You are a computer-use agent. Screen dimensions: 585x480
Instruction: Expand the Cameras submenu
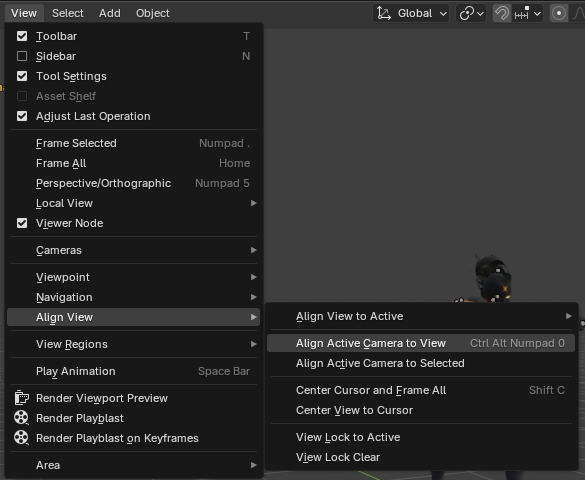pyautogui.click(x=133, y=250)
